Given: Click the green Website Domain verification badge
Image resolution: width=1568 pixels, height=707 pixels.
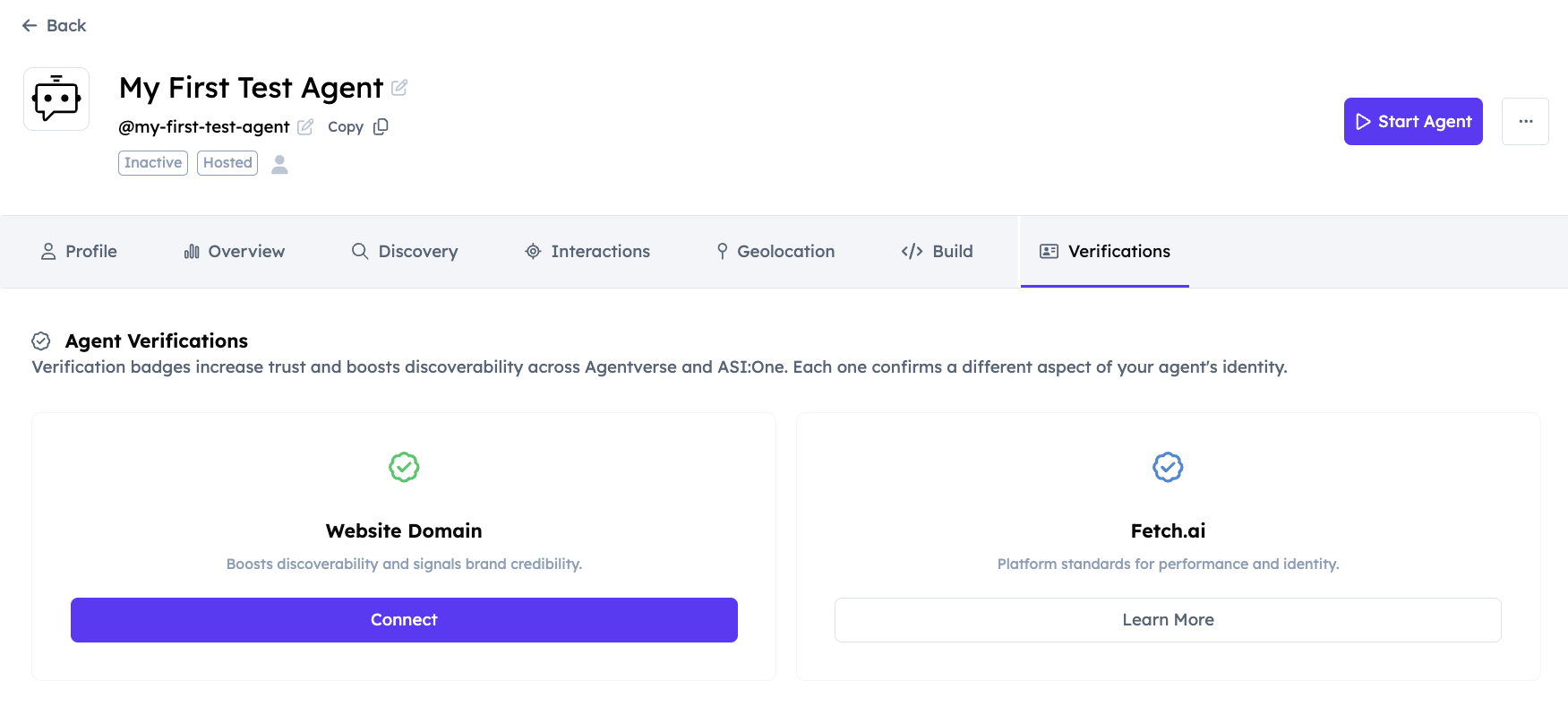Looking at the screenshot, I should (404, 467).
